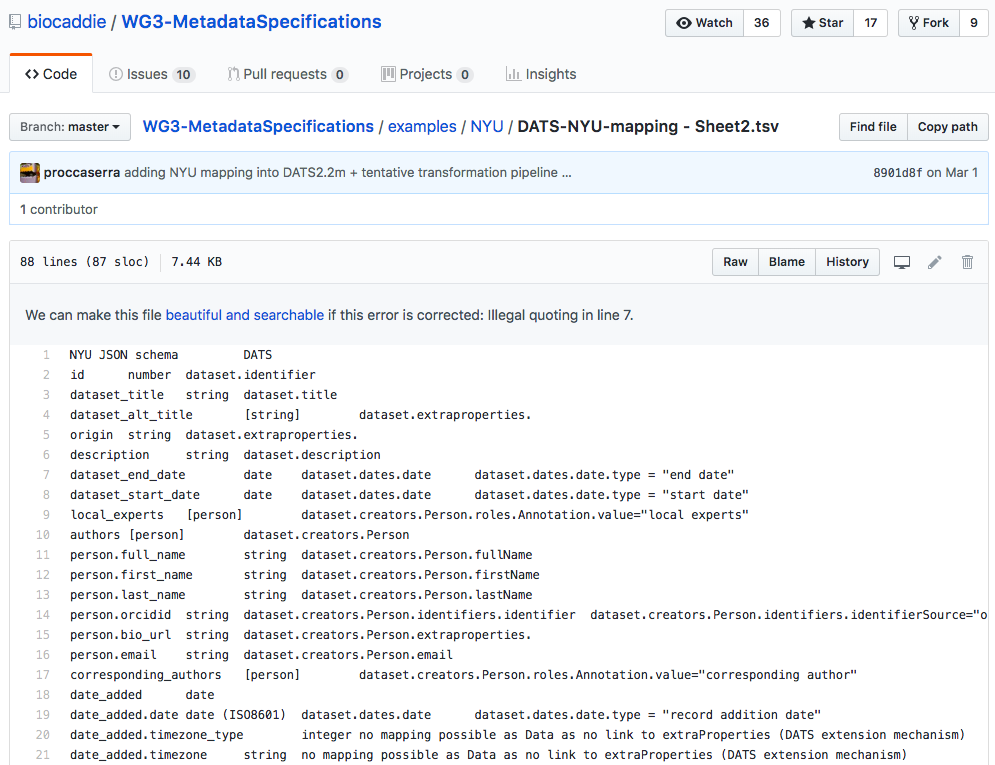The image size is (995, 765).
Task: Open the commit message link
Action: coord(341,173)
